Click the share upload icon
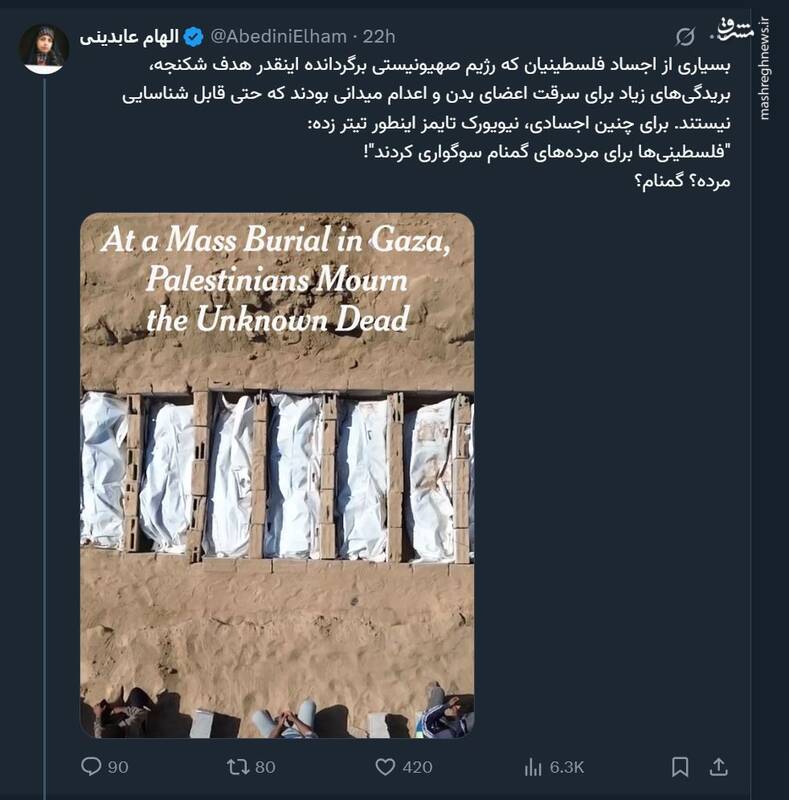 pos(718,767)
